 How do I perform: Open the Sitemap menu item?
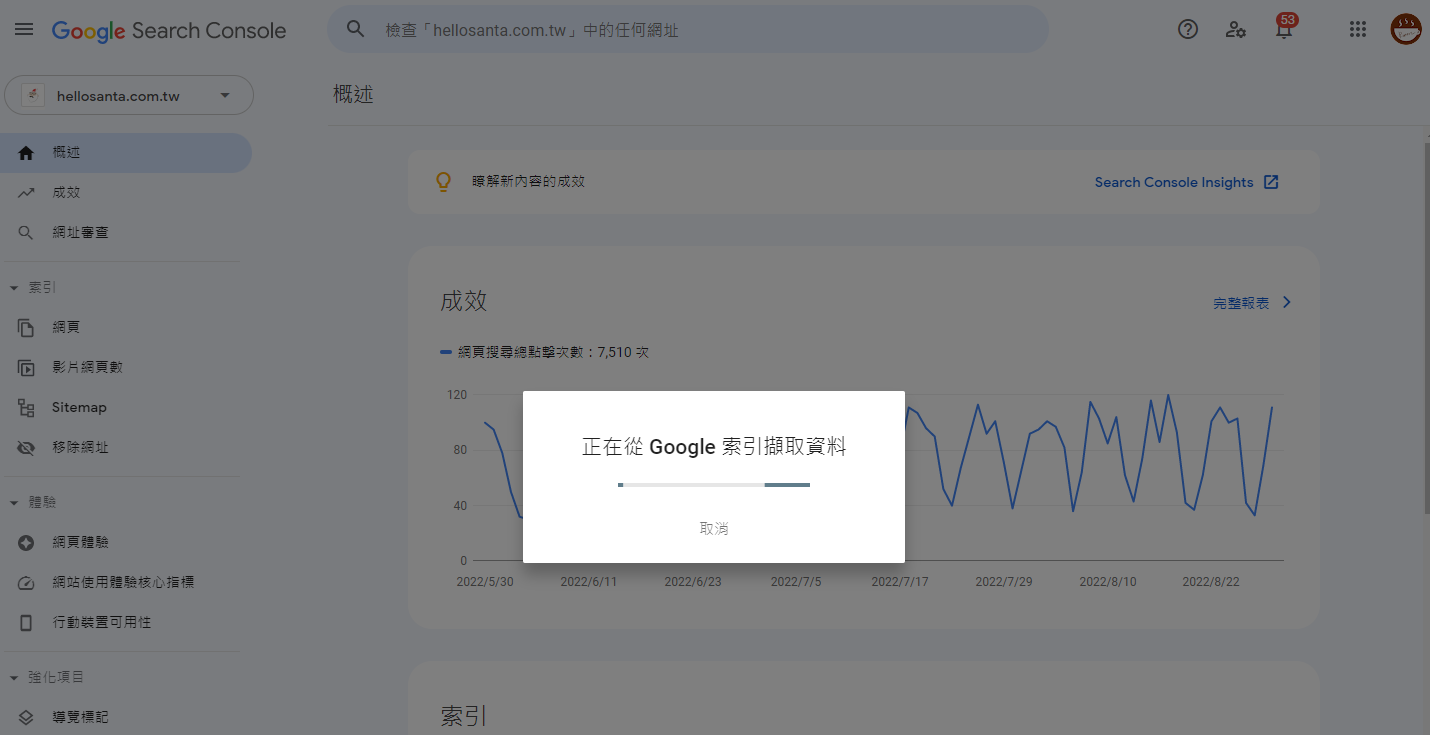126,408
